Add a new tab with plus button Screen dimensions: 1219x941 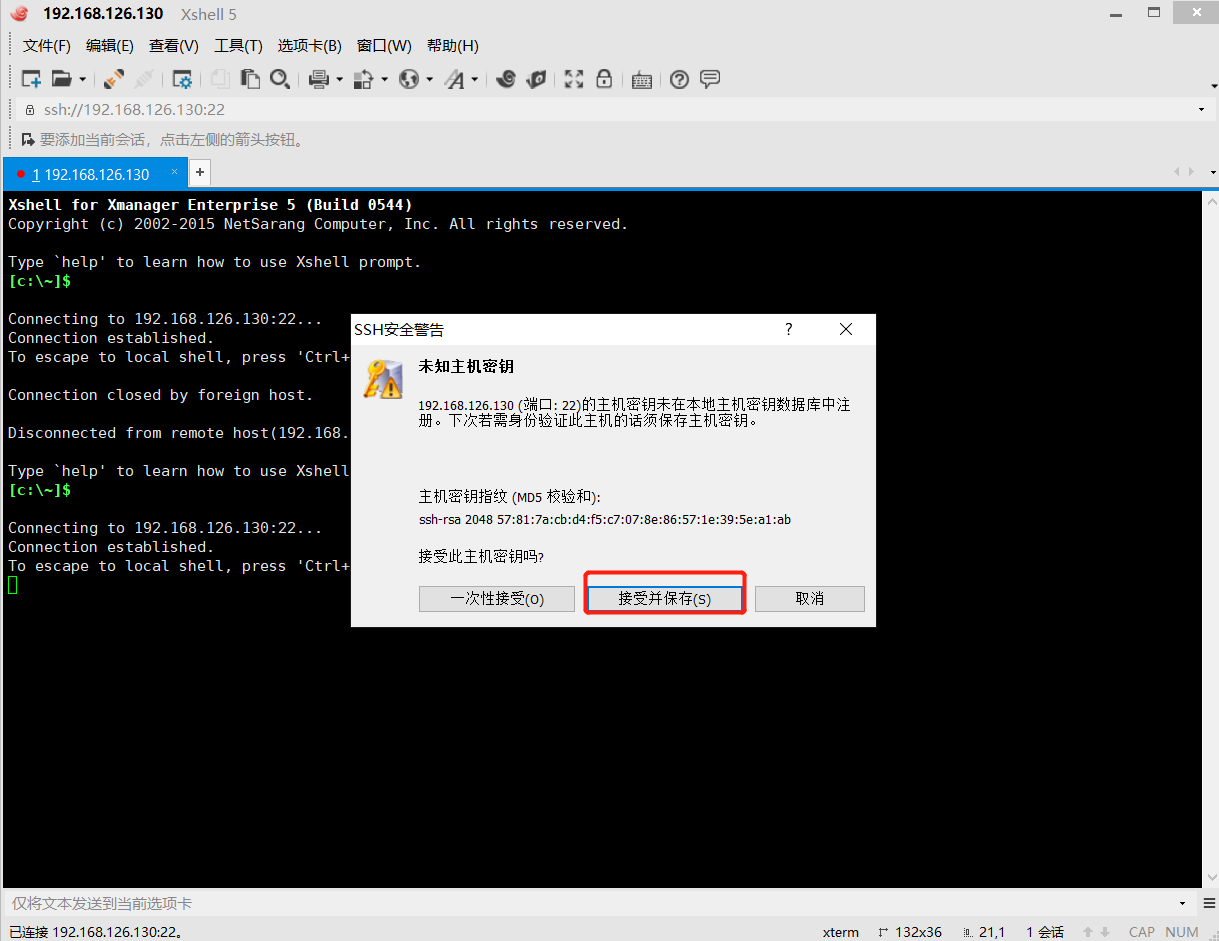[200, 172]
